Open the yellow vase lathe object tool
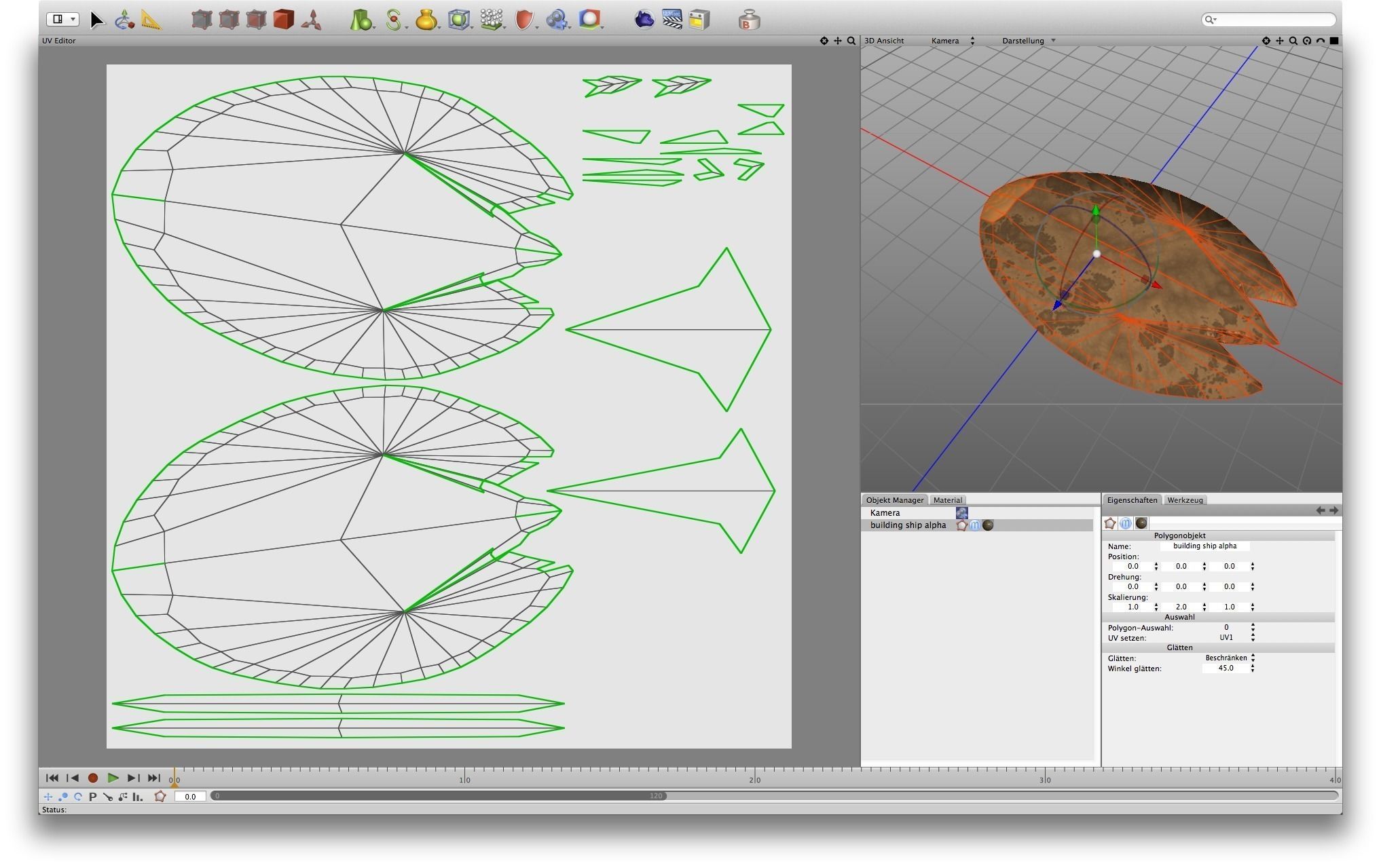Viewport: 1381px width, 868px height. pyautogui.click(x=426, y=20)
